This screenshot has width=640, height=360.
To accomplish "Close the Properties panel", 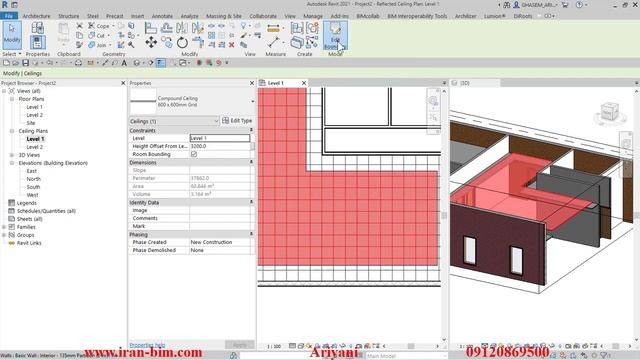I will pos(252,83).
